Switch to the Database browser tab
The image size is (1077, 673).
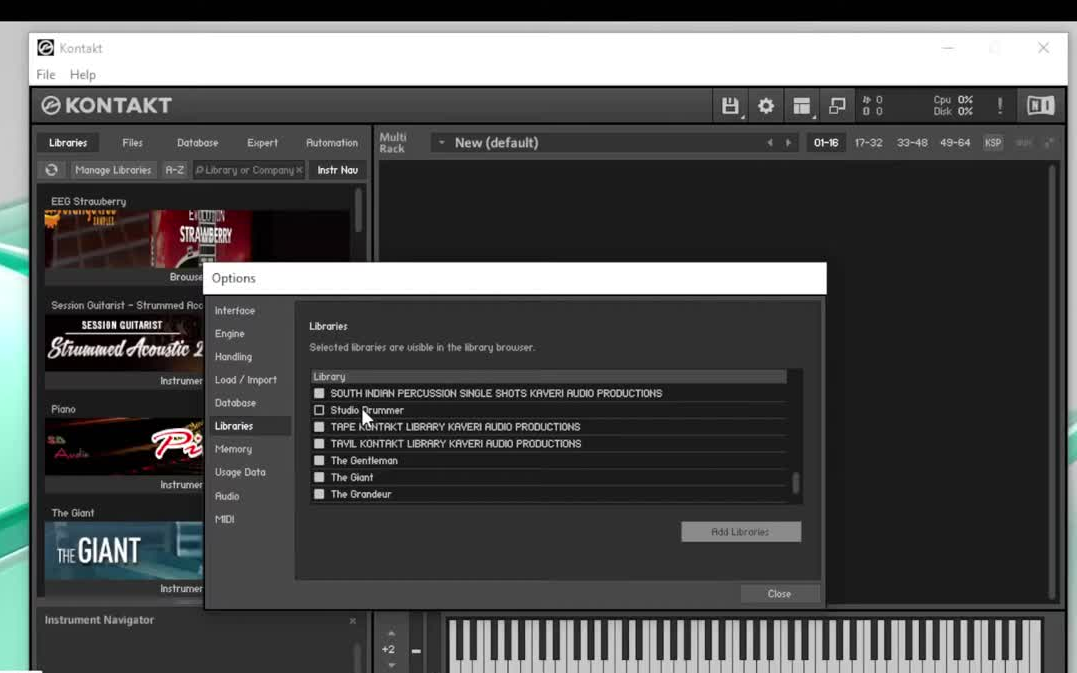click(197, 143)
